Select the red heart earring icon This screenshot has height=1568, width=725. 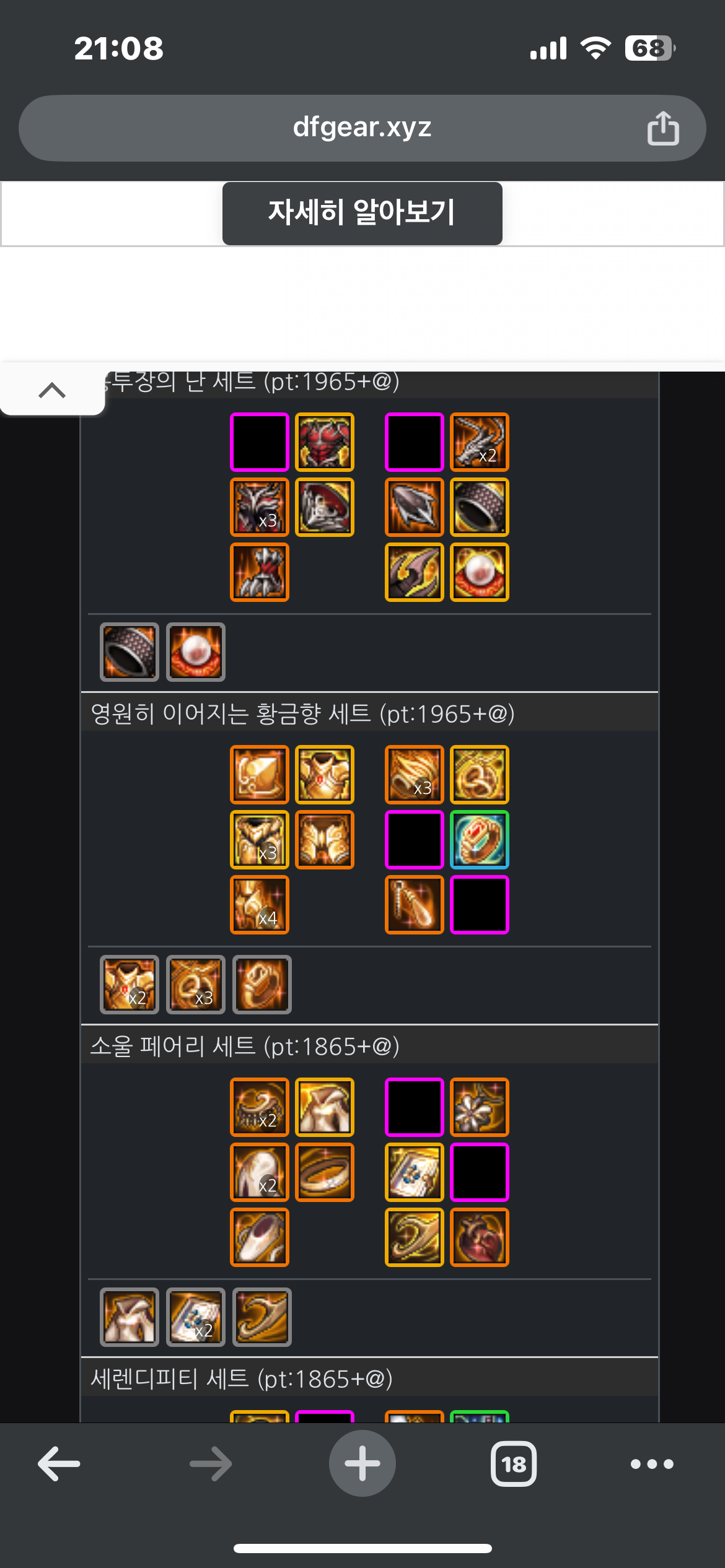point(480,1237)
